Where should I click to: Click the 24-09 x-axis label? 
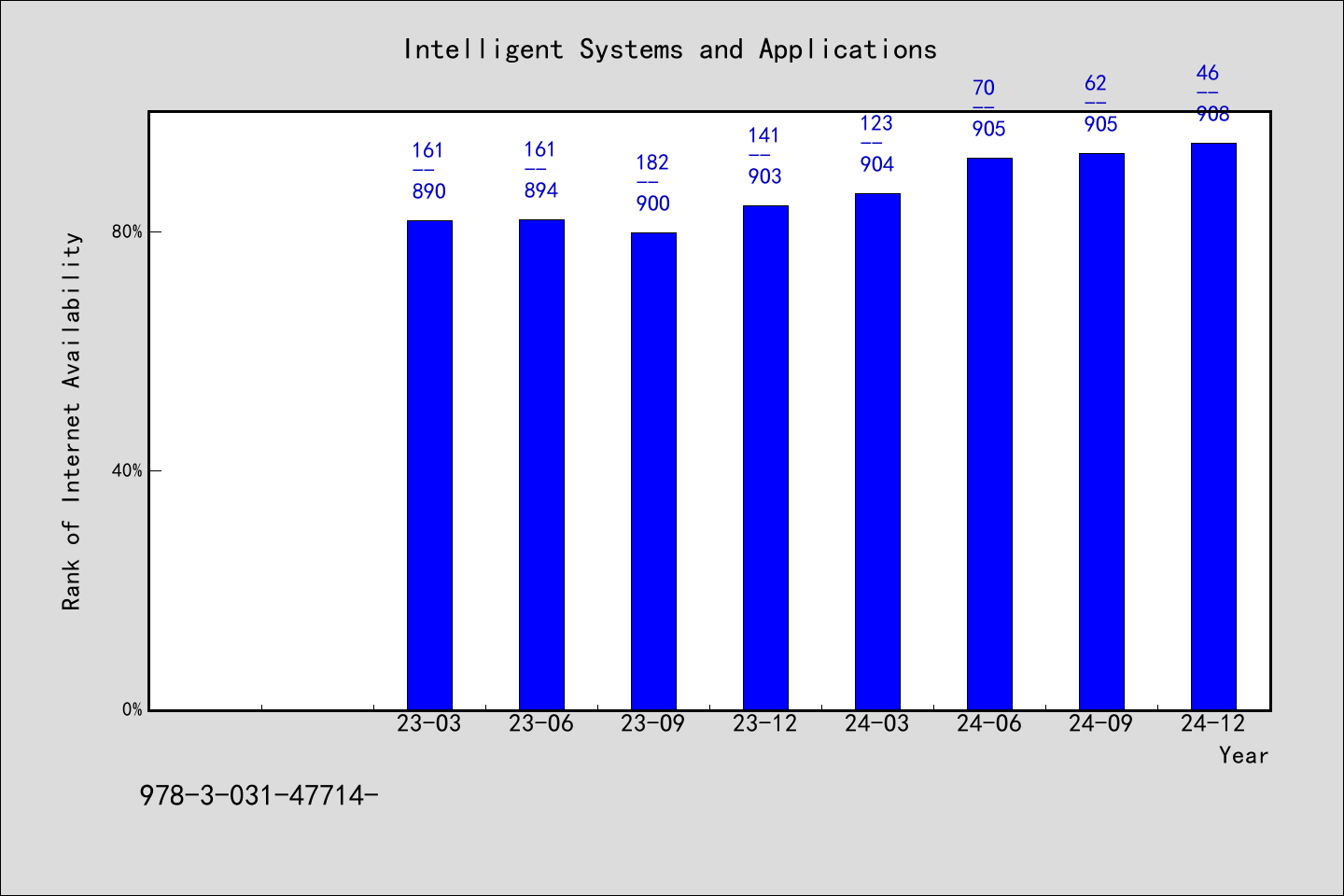1101,723
